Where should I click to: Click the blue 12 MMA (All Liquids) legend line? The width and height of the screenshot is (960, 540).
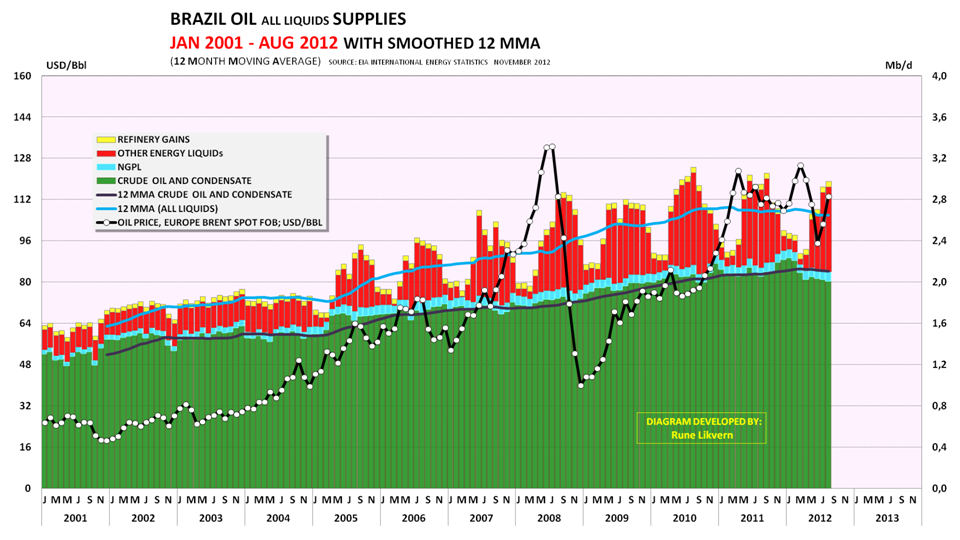(106, 208)
